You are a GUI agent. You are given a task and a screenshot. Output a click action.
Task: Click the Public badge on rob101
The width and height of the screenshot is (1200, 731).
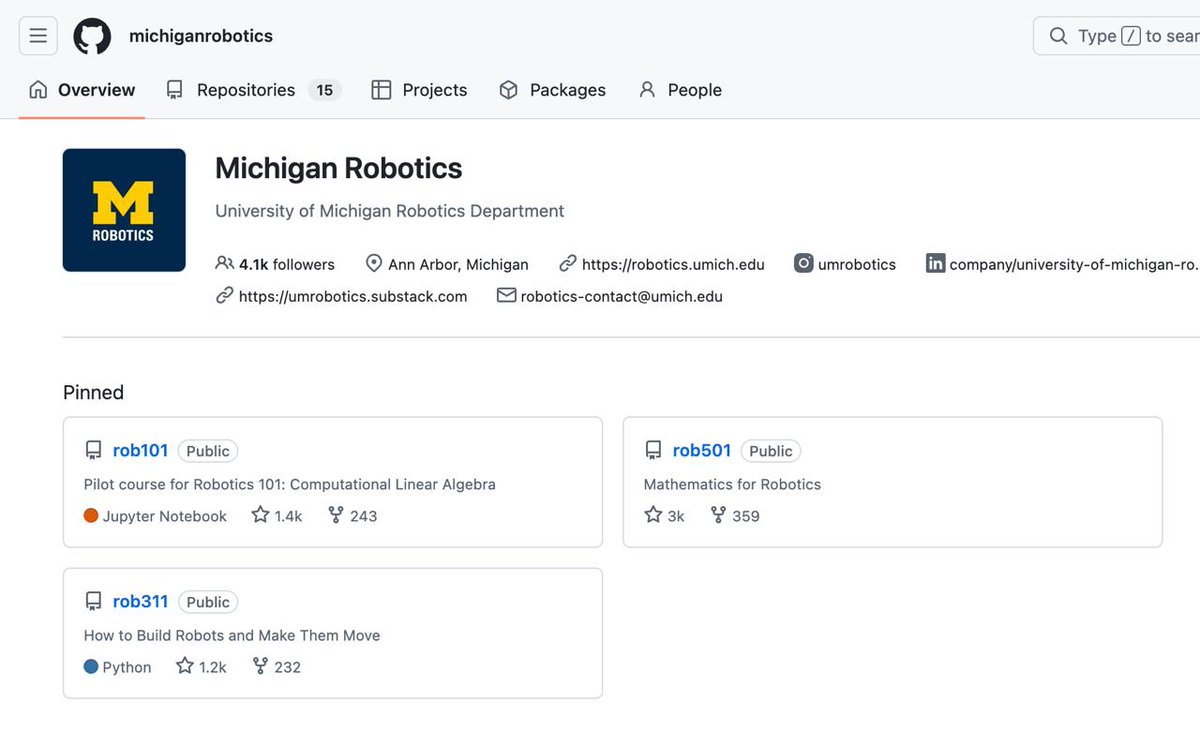pyautogui.click(x=208, y=451)
